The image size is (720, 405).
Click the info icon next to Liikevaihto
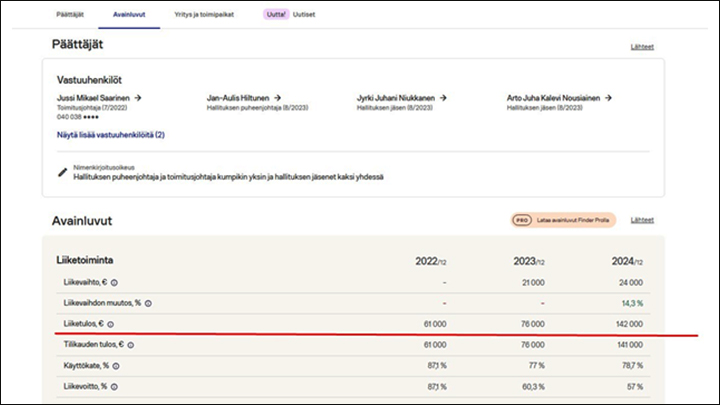[115, 283]
